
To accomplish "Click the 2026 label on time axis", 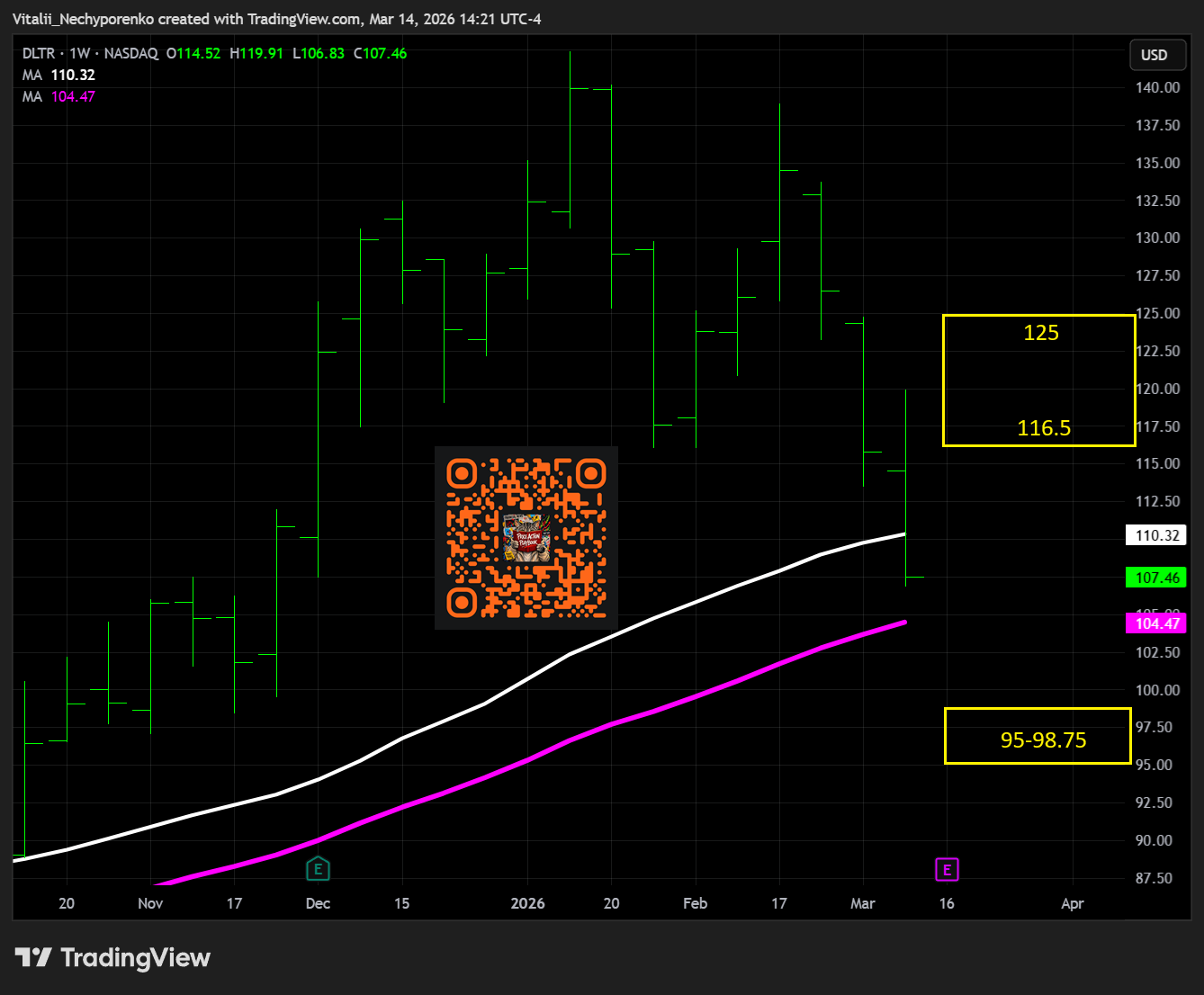I will pos(527,903).
